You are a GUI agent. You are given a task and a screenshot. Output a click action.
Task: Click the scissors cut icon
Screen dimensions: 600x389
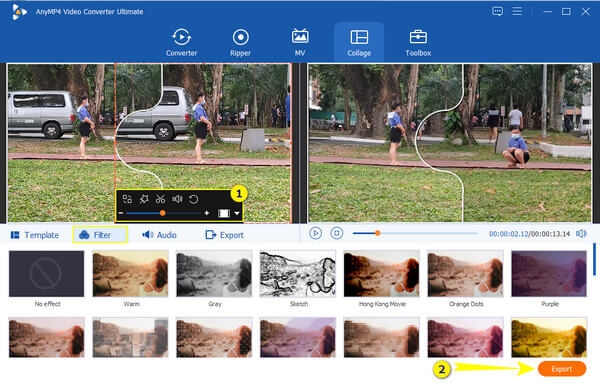click(160, 199)
